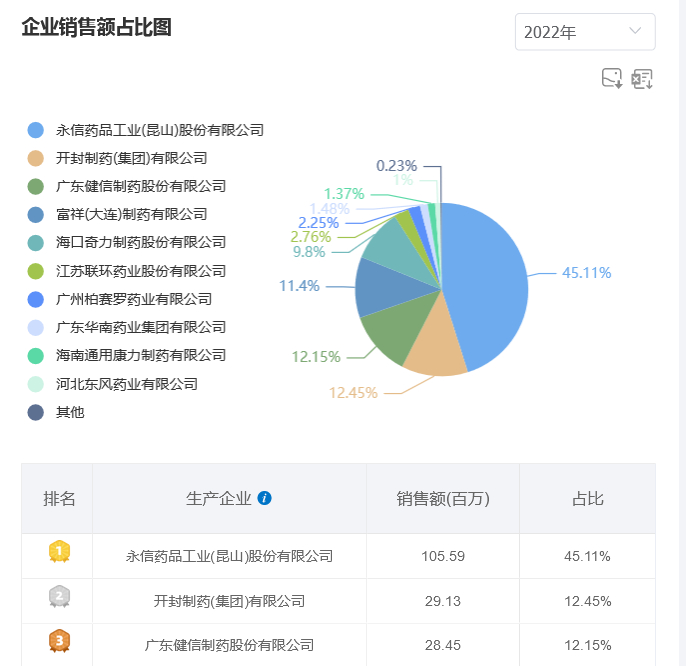Click the 12.45% tan pie slice
686x666 pixels.
(430, 348)
